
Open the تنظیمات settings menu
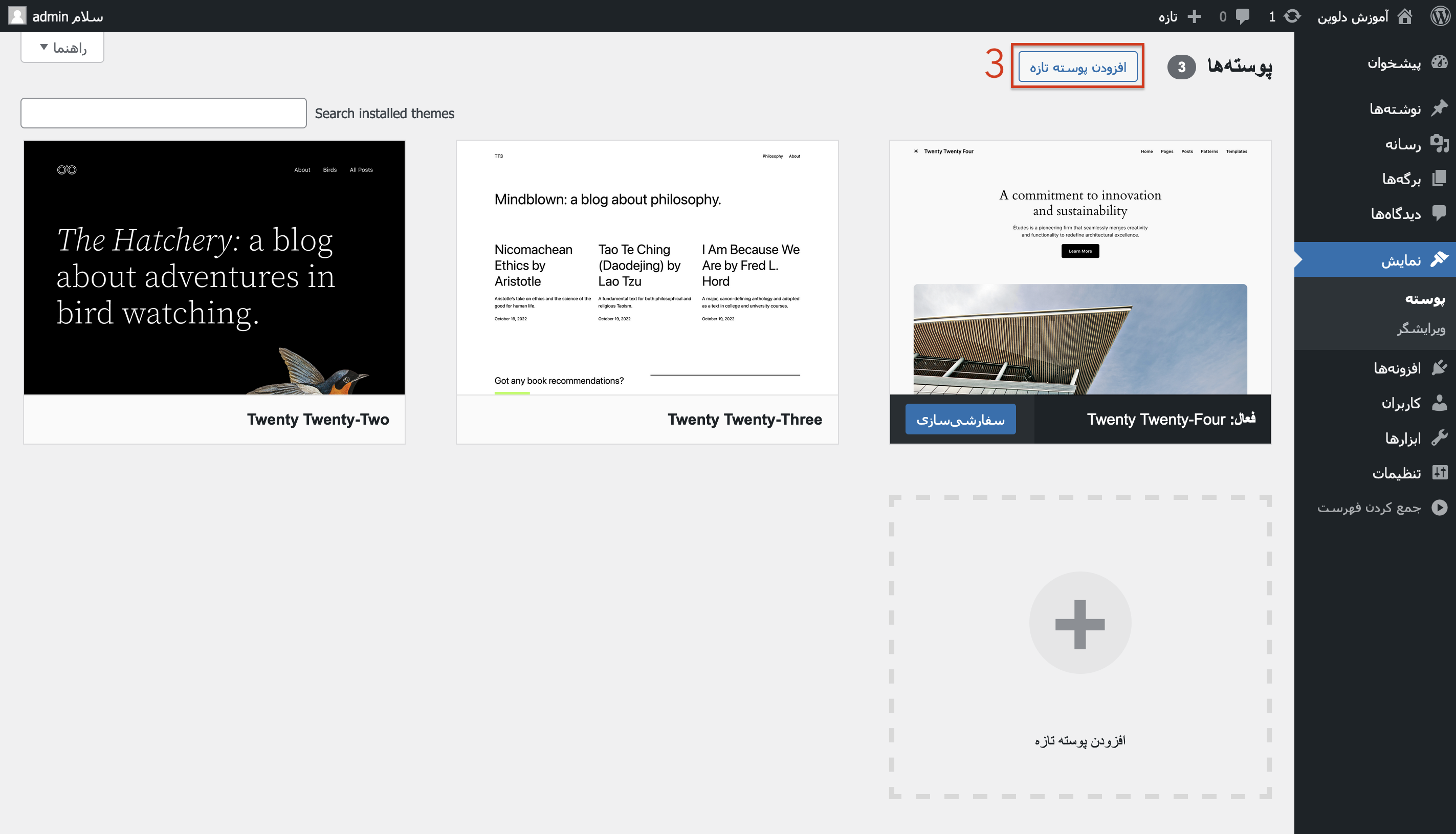coord(1397,473)
